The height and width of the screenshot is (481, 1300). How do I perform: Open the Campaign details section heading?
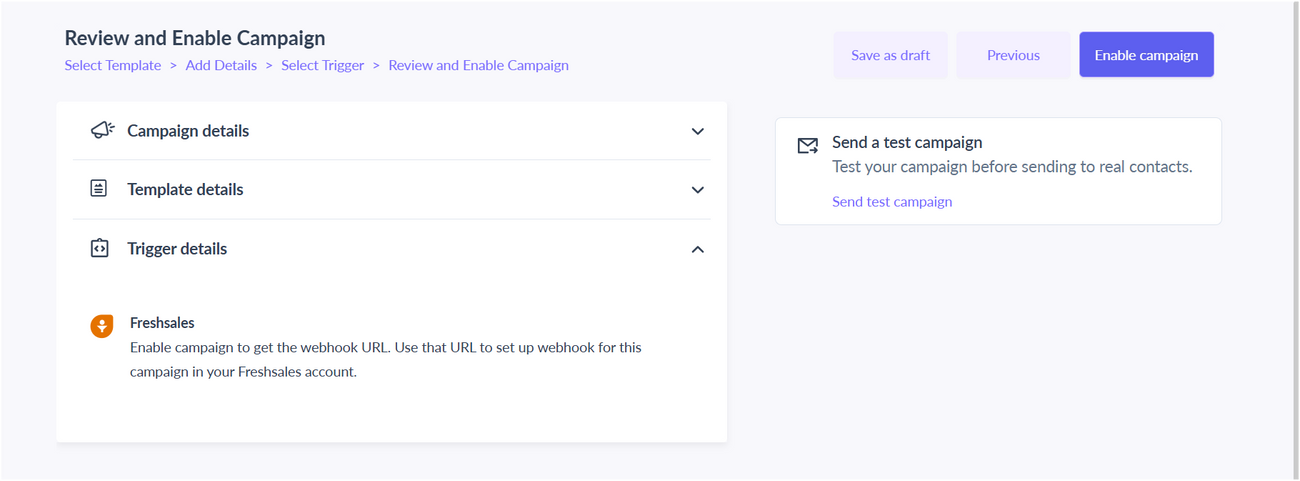(188, 131)
